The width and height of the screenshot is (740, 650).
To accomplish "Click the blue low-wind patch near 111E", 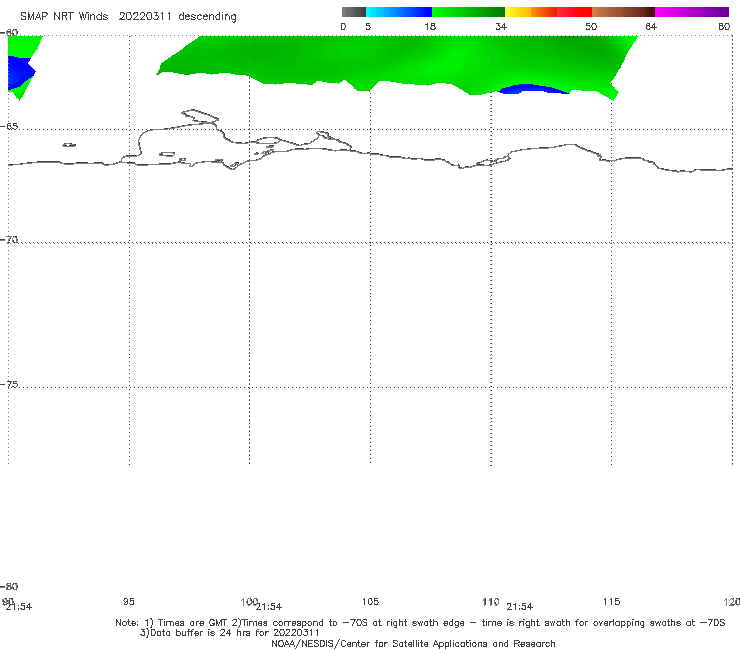I will [532, 89].
